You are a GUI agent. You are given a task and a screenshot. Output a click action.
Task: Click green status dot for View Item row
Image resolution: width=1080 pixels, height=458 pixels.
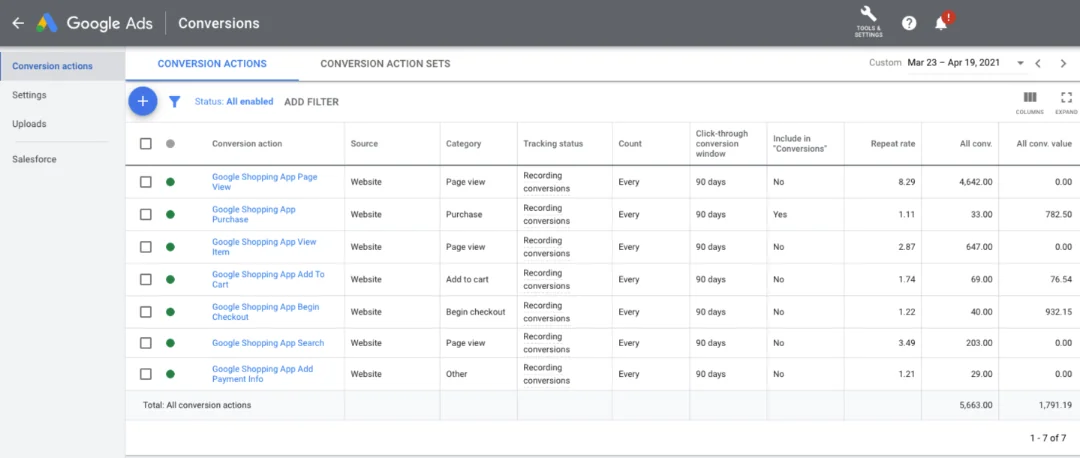click(x=170, y=247)
